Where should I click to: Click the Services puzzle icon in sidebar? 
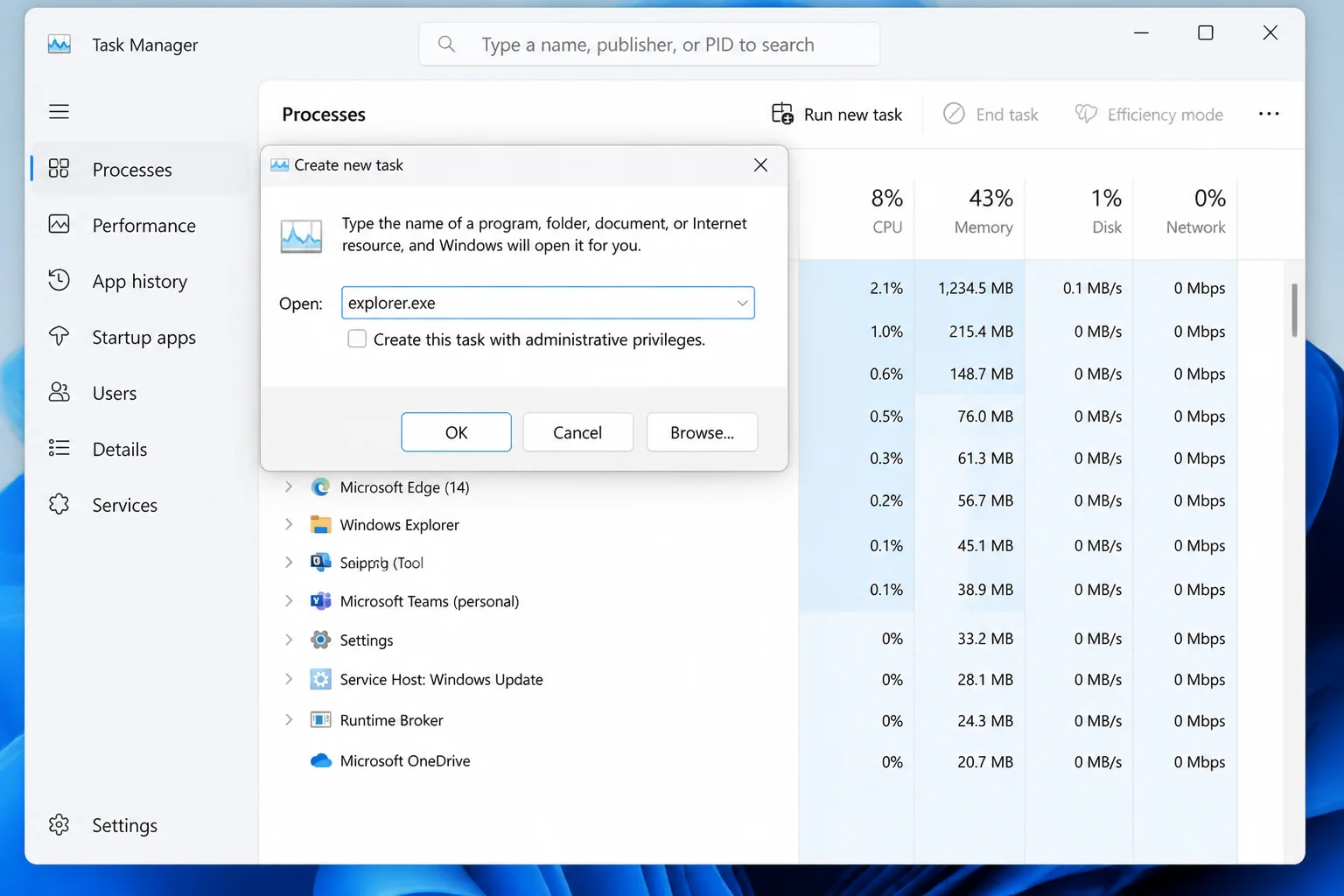tap(59, 505)
